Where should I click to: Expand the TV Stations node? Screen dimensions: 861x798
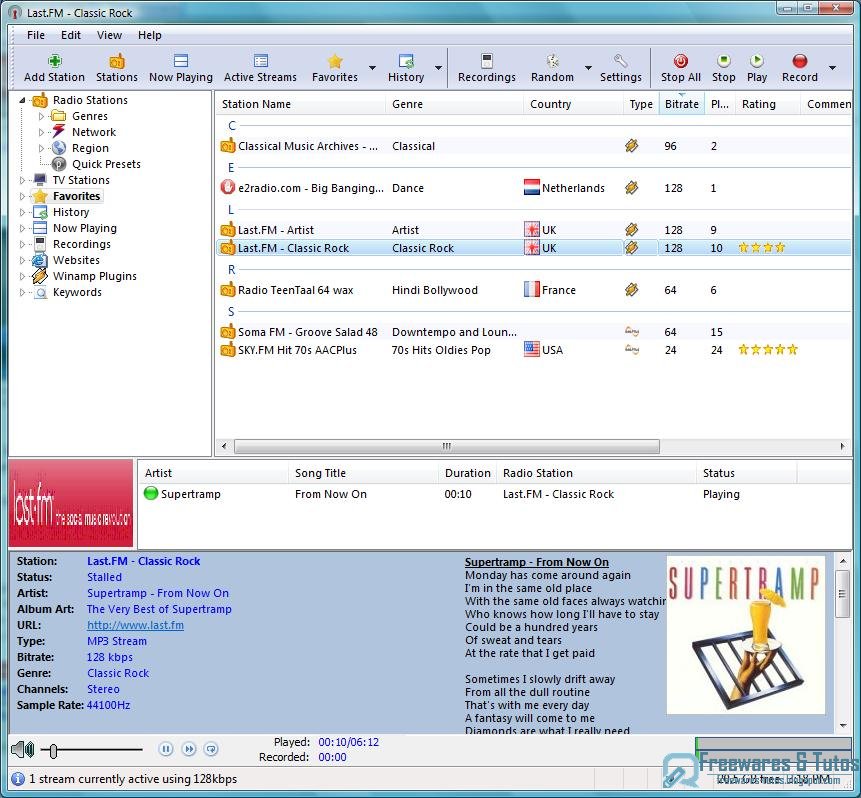click(24, 180)
